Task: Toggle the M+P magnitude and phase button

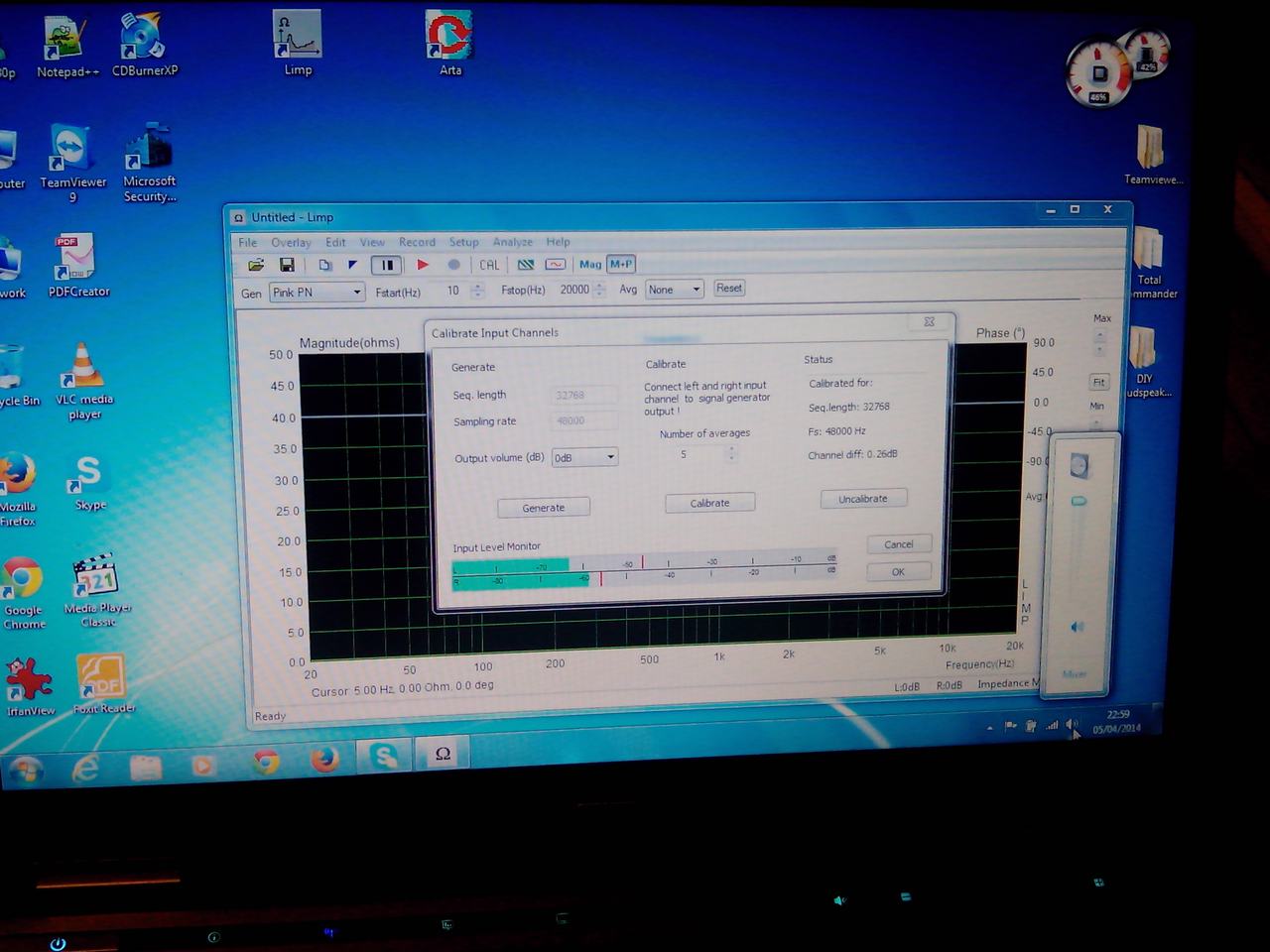Action: (x=621, y=264)
